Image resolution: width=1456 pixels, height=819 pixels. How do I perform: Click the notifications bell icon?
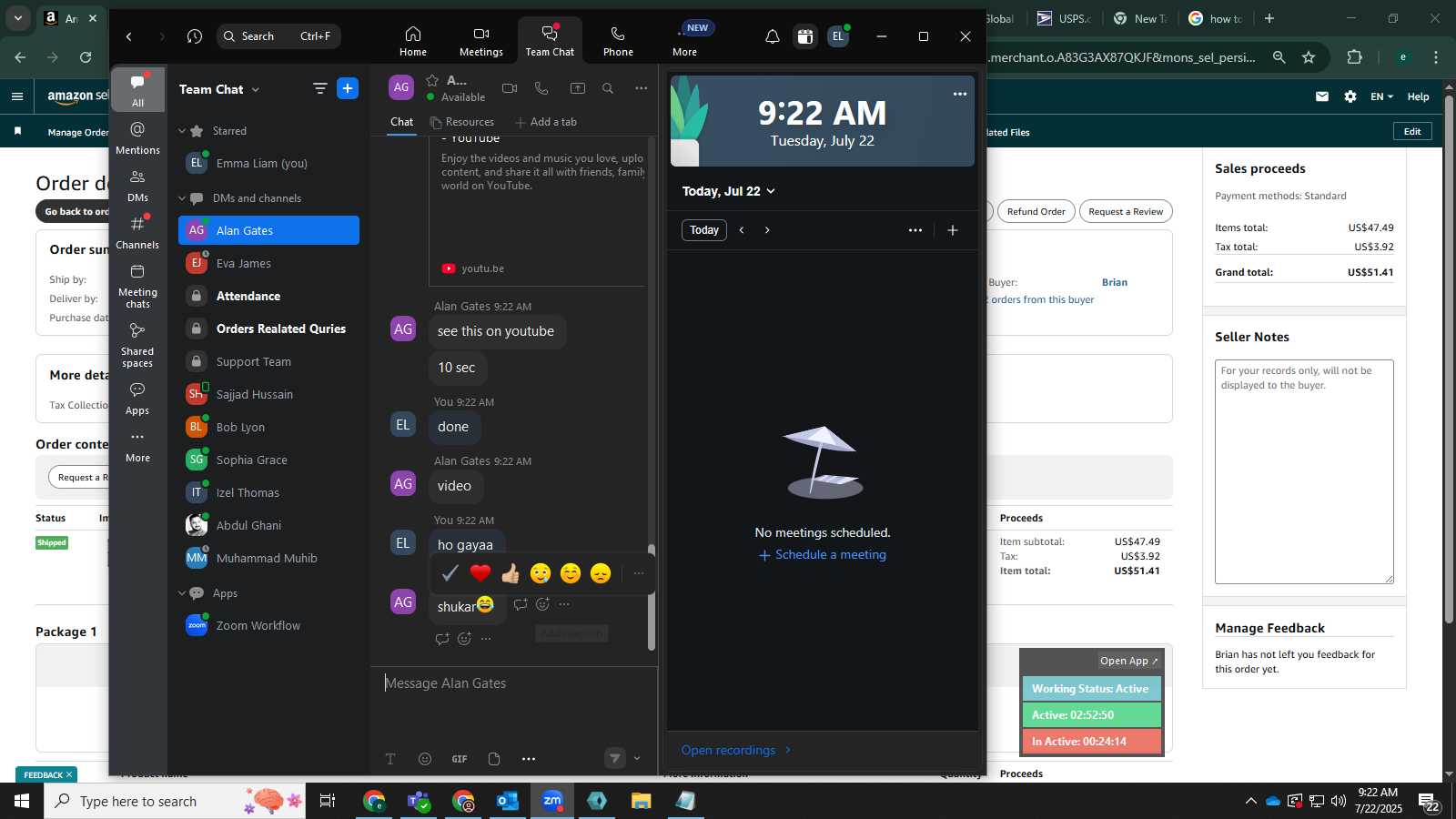772,36
